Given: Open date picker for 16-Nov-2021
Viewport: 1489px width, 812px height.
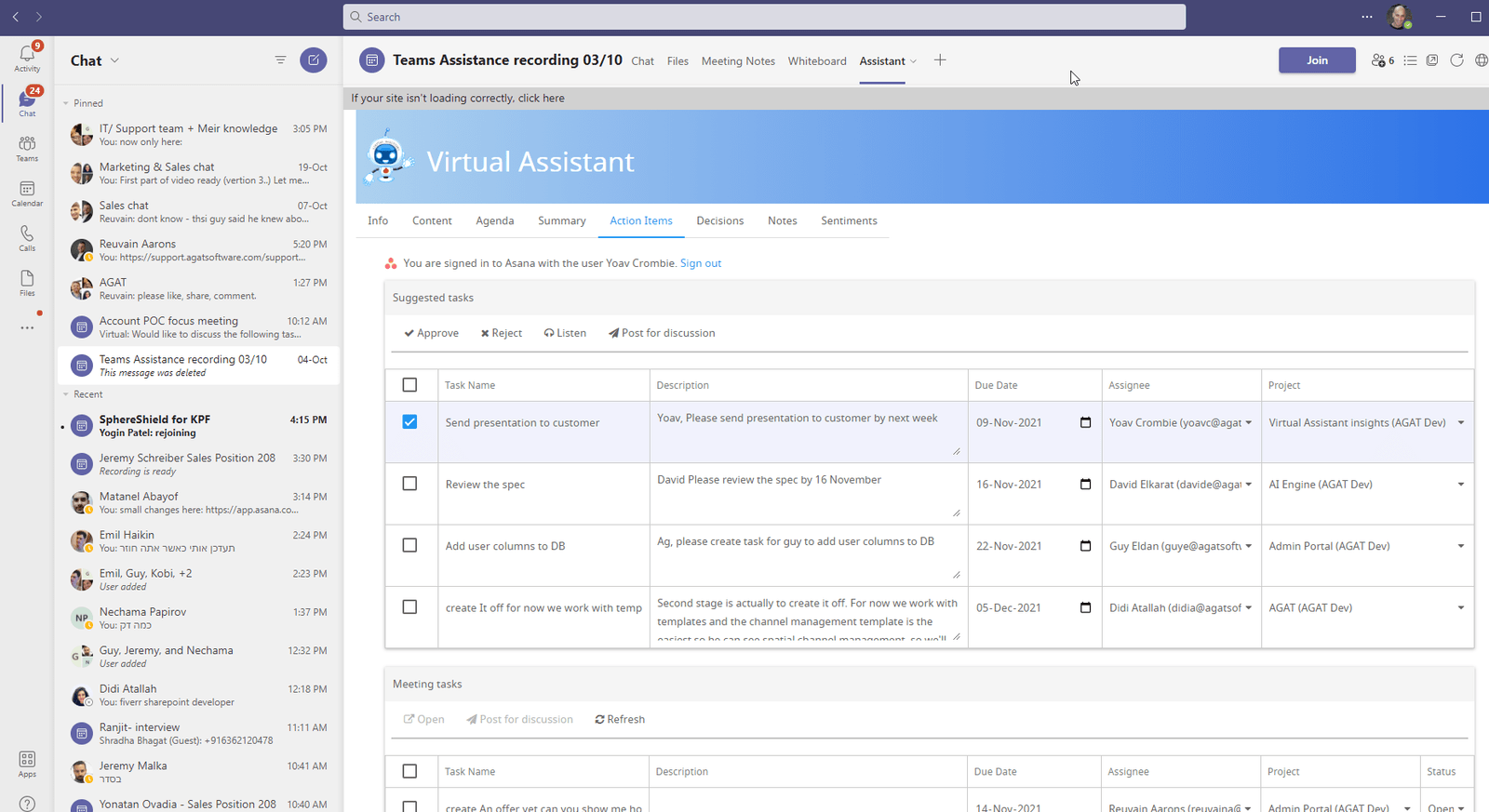Looking at the screenshot, I should point(1085,484).
